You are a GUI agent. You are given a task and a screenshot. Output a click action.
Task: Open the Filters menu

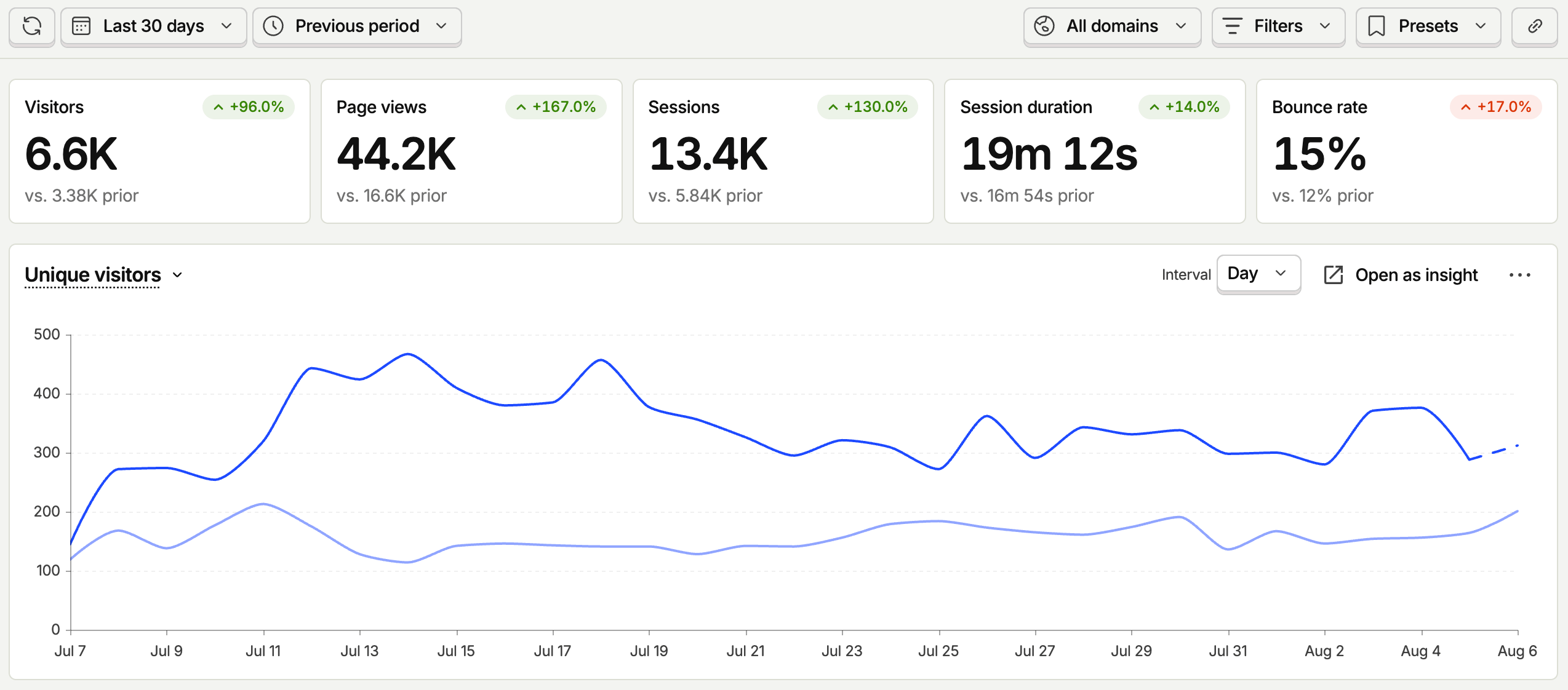(1278, 26)
